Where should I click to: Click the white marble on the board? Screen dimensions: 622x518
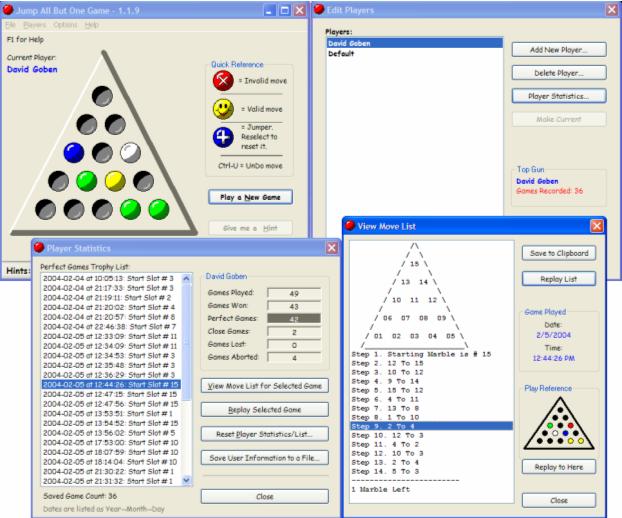pyautogui.click(x=131, y=152)
